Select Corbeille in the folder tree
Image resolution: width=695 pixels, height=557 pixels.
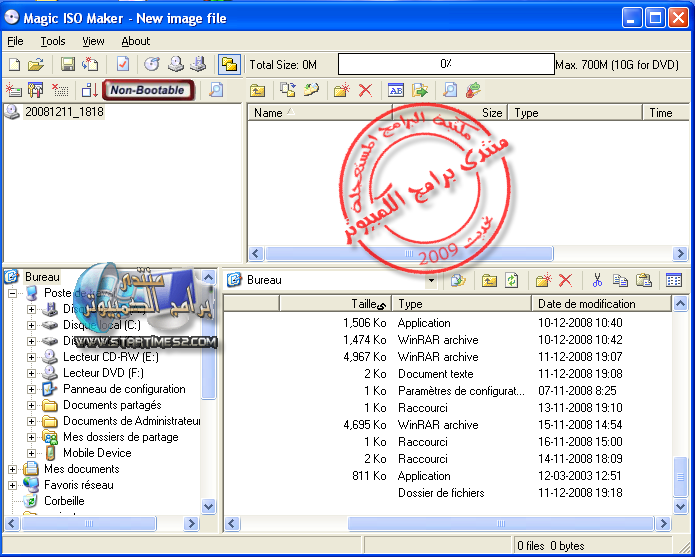coord(64,501)
